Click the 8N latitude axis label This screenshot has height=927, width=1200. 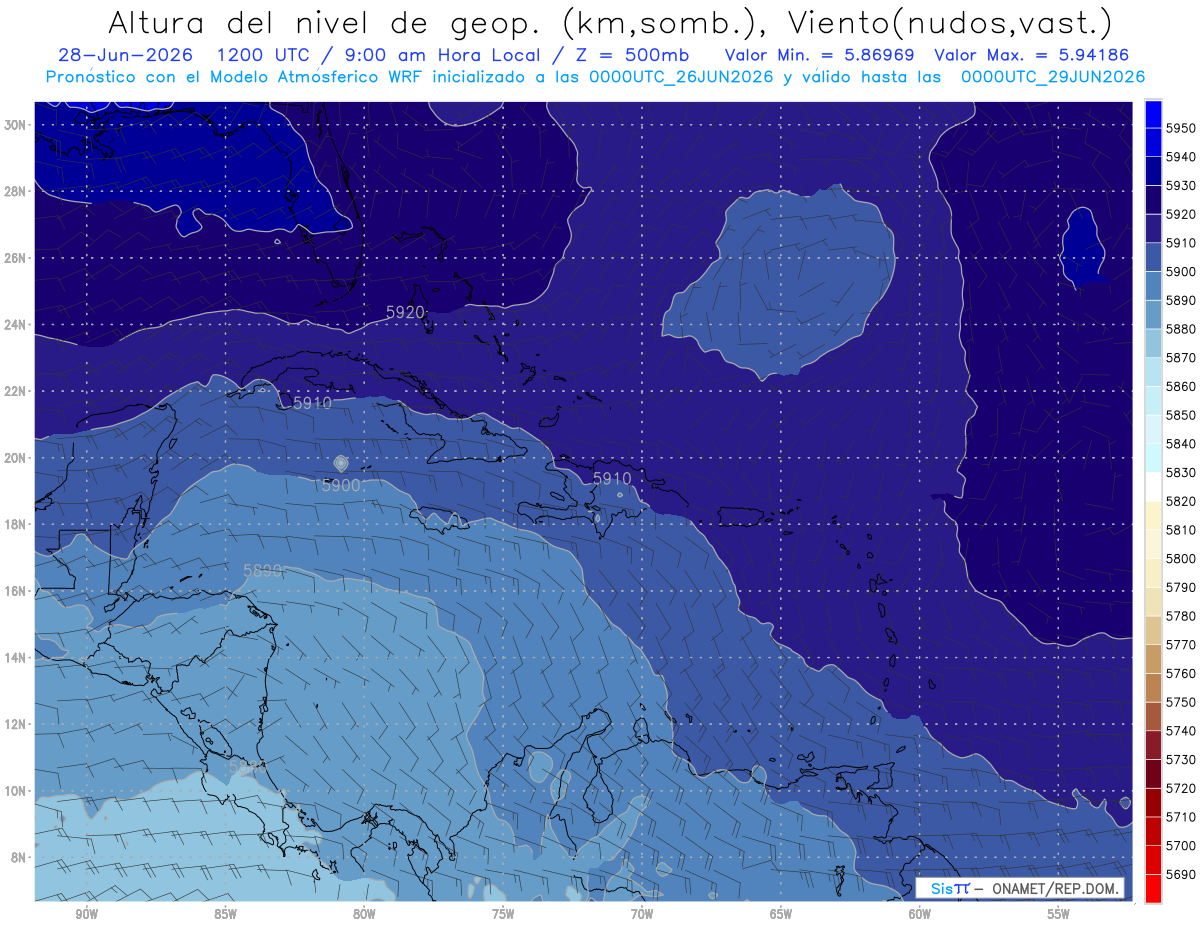18,858
